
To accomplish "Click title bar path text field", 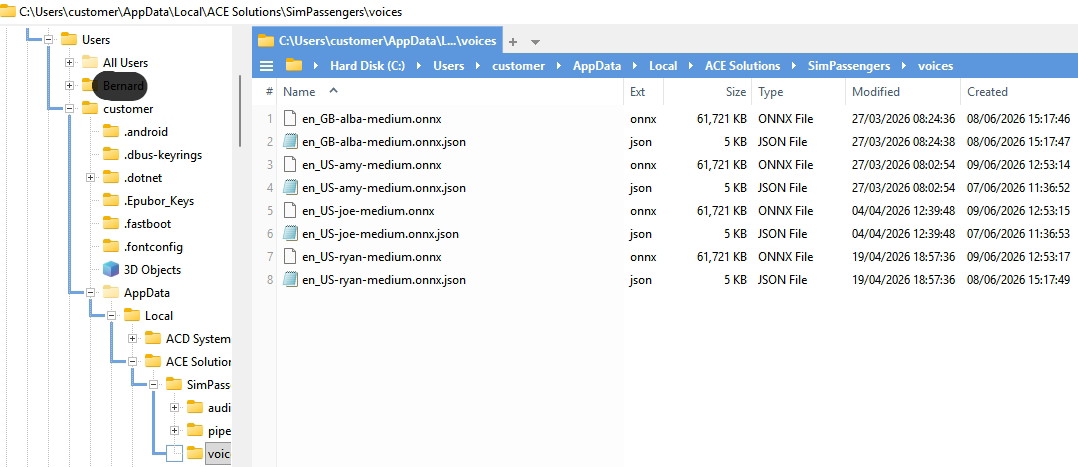I will click(x=210, y=12).
